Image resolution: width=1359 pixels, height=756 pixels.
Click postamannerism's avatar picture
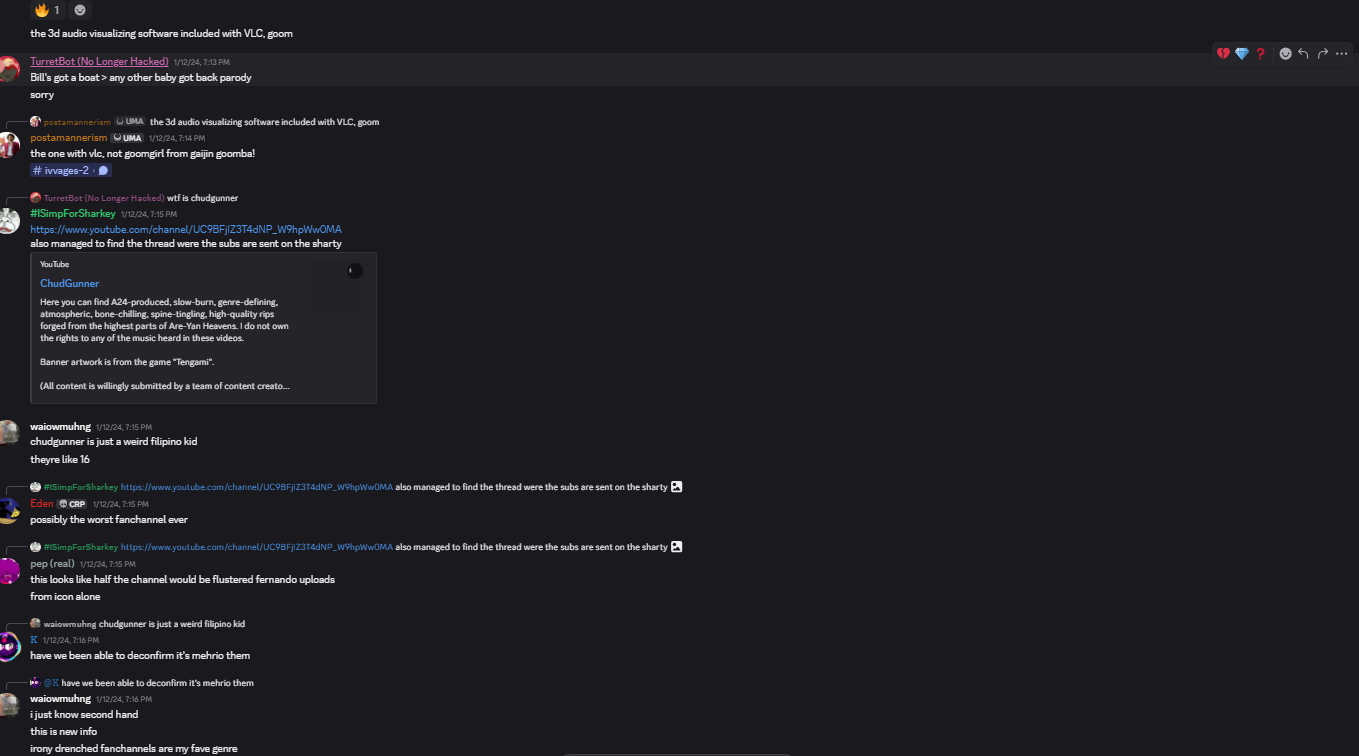(x=9, y=145)
